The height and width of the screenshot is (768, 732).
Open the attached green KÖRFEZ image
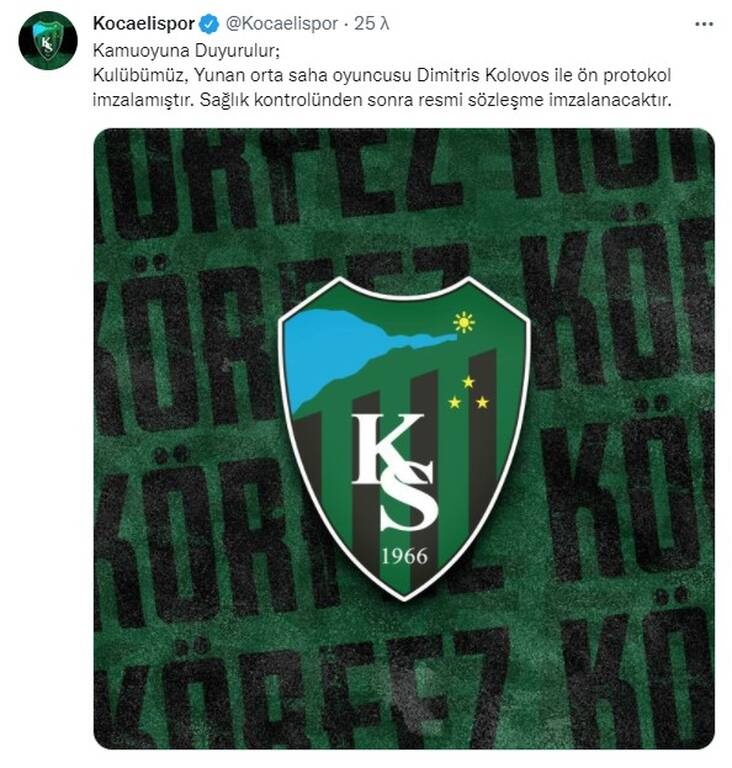(404, 438)
